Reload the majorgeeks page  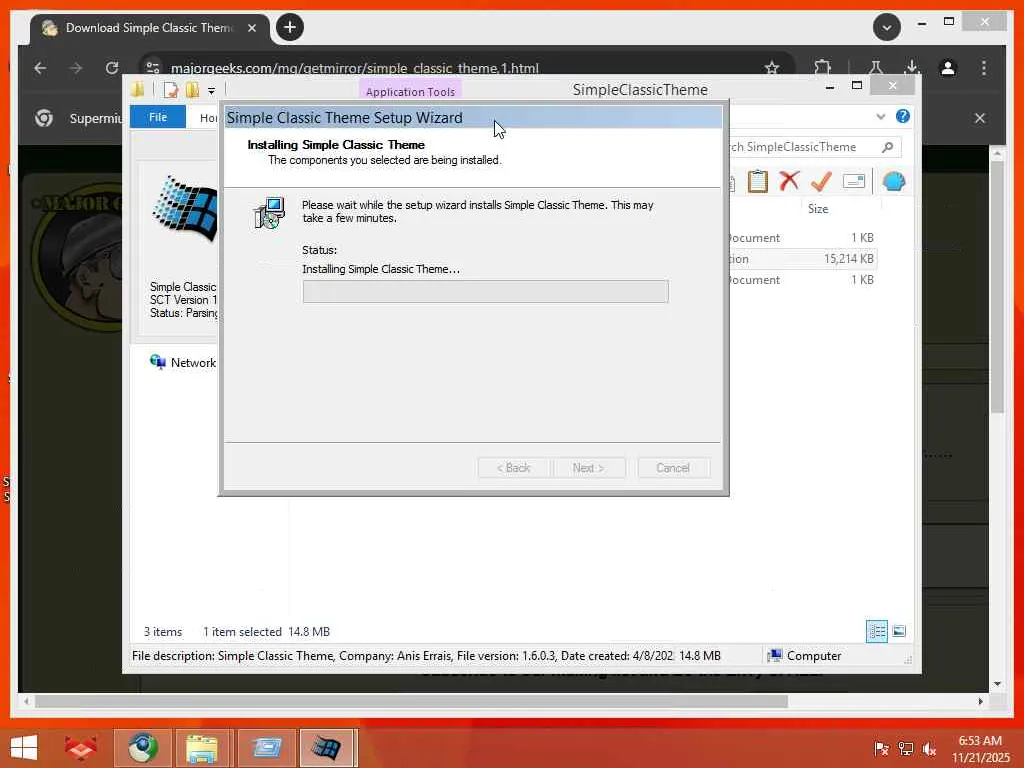click(112, 68)
